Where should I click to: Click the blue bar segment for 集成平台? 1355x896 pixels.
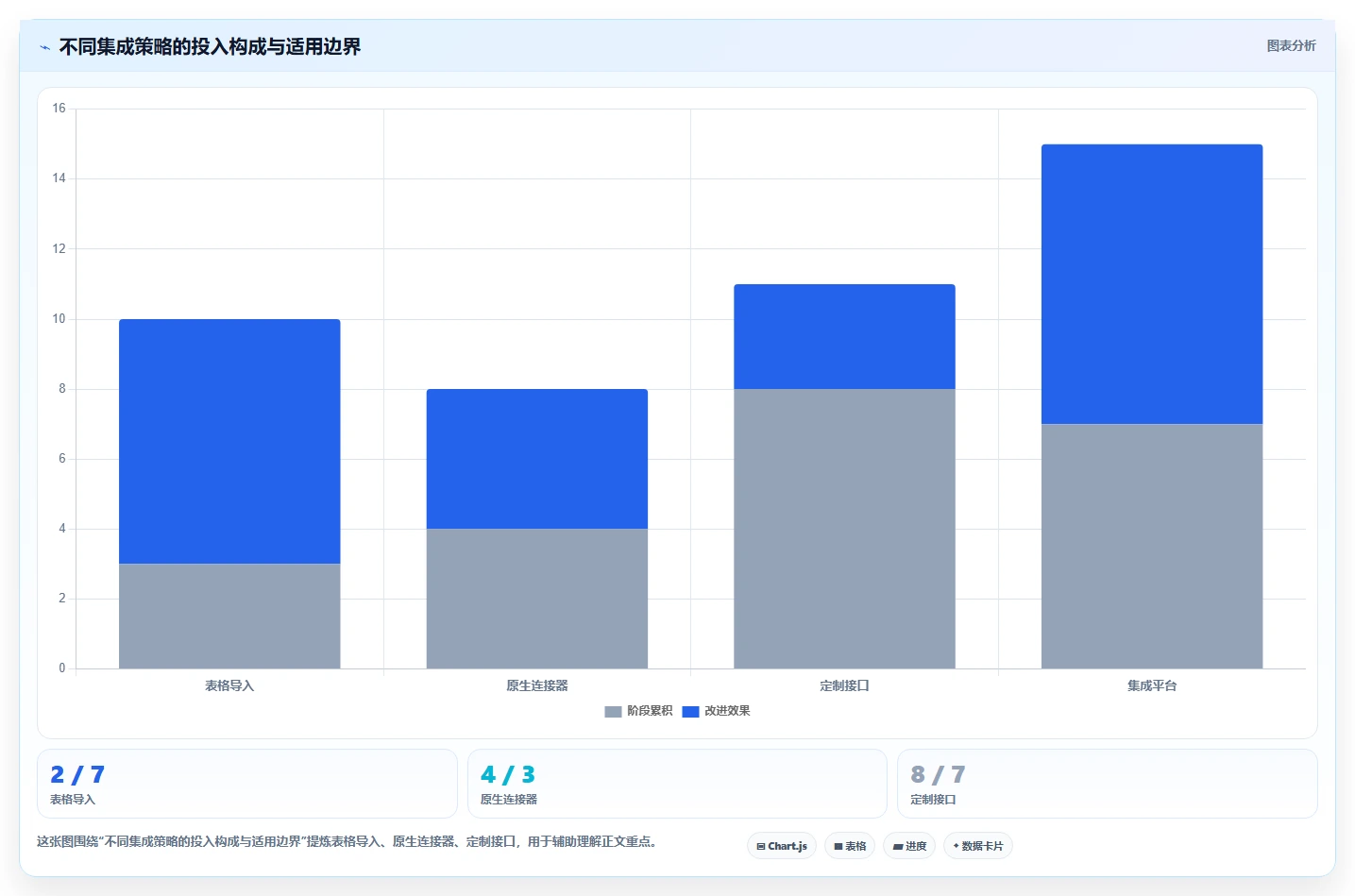(1152, 284)
